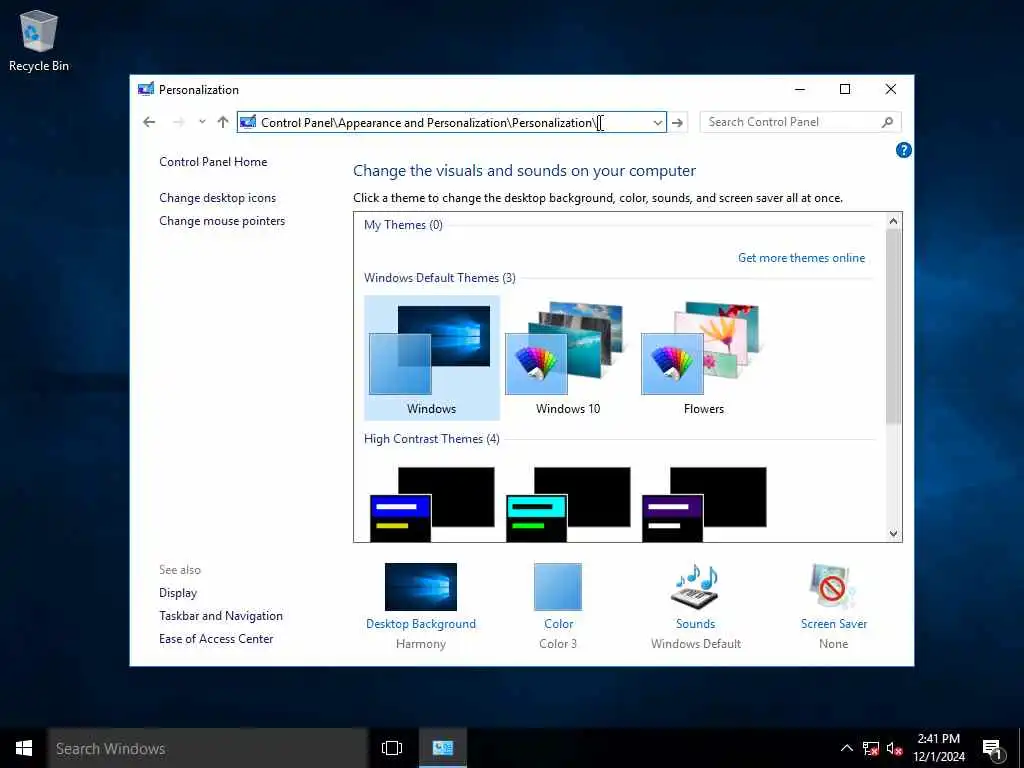Click the theme list scroll down arrow
The height and width of the screenshot is (768, 1024).
point(893,534)
